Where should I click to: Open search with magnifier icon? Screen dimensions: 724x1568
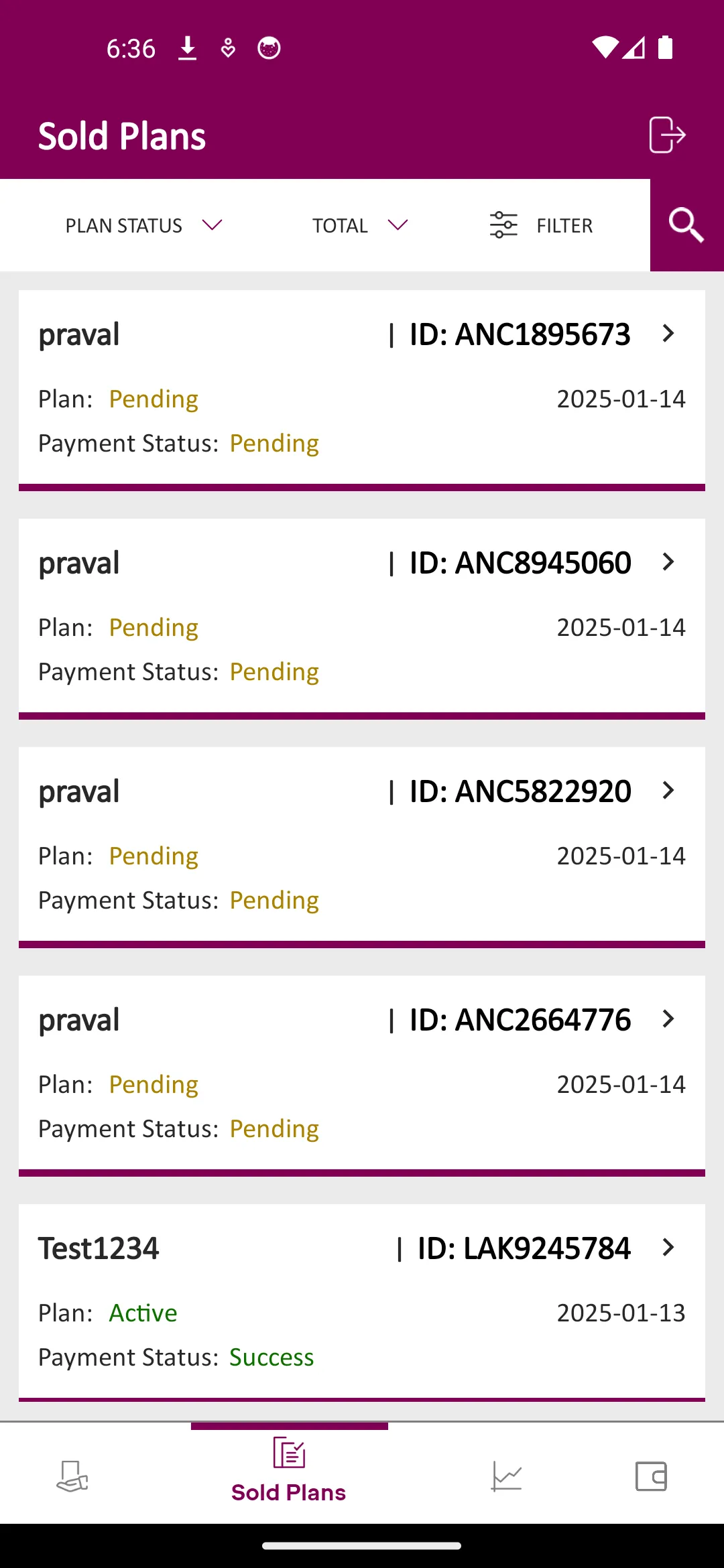tap(686, 225)
